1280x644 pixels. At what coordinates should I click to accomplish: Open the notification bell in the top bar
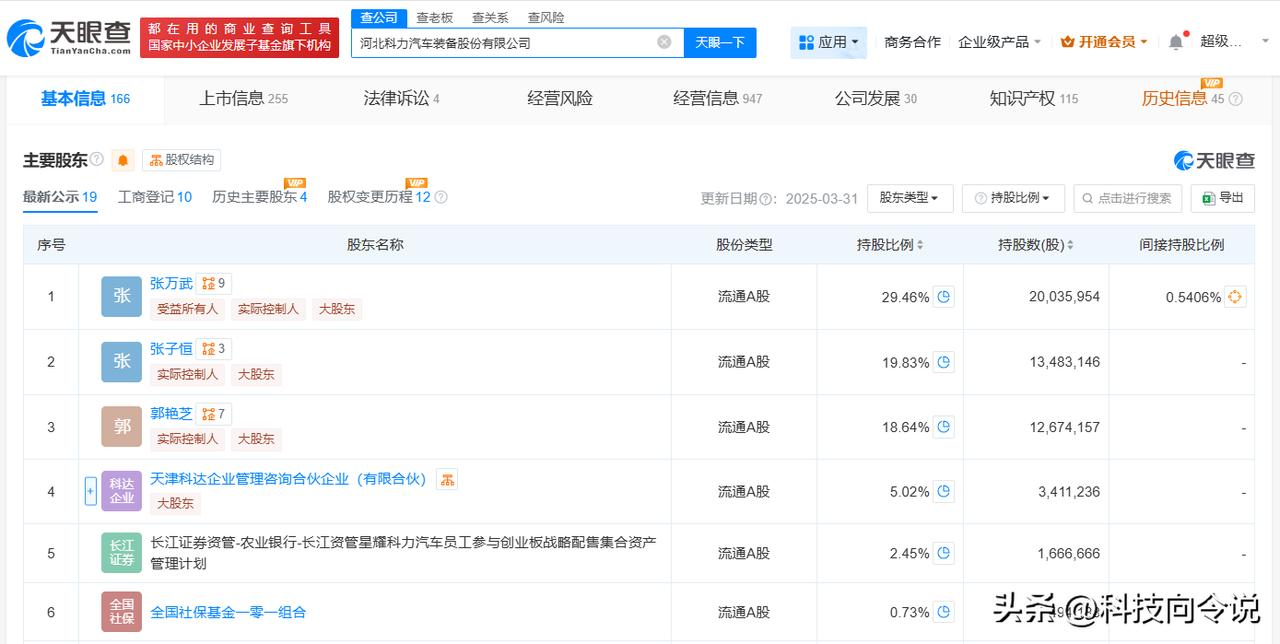[x=1176, y=42]
